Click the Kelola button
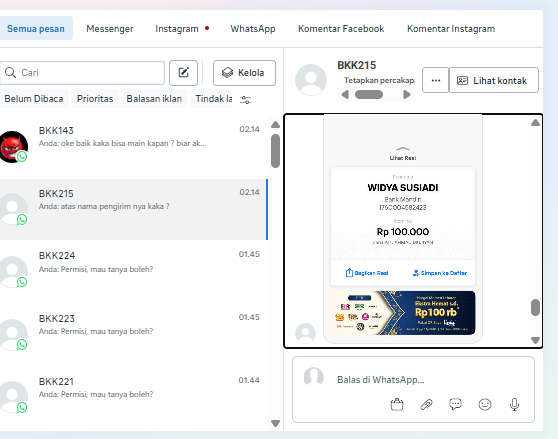The height and width of the screenshot is (439, 558). click(244, 73)
